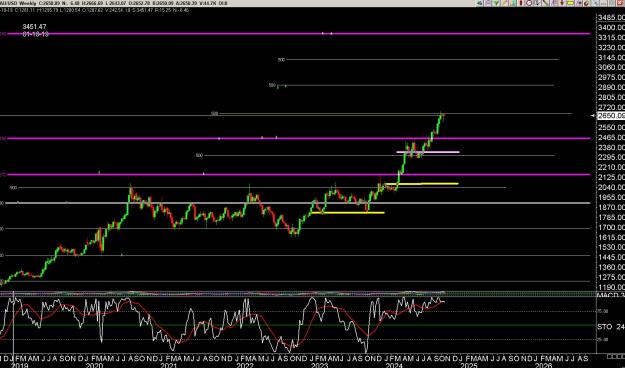
Task: Select the diagonal trend line tool
Action: click(x=546, y=3)
